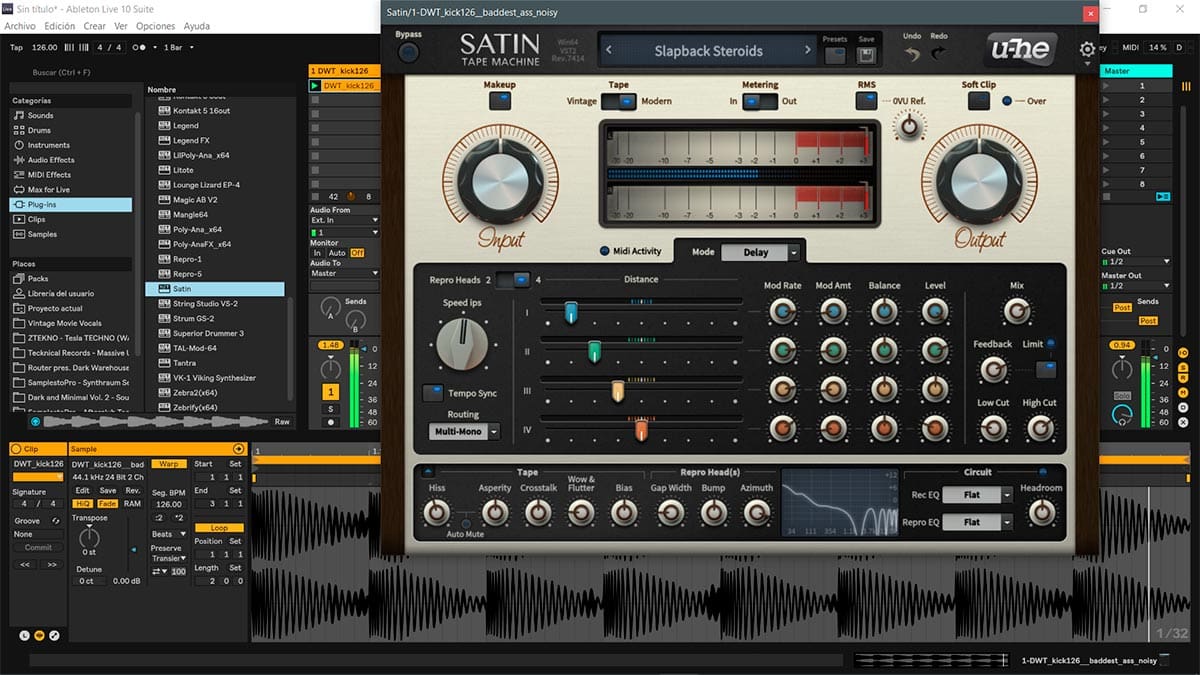Open the Archivo menu
The width and height of the screenshot is (1200, 675).
pyautogui.click(x=20, y=26)
